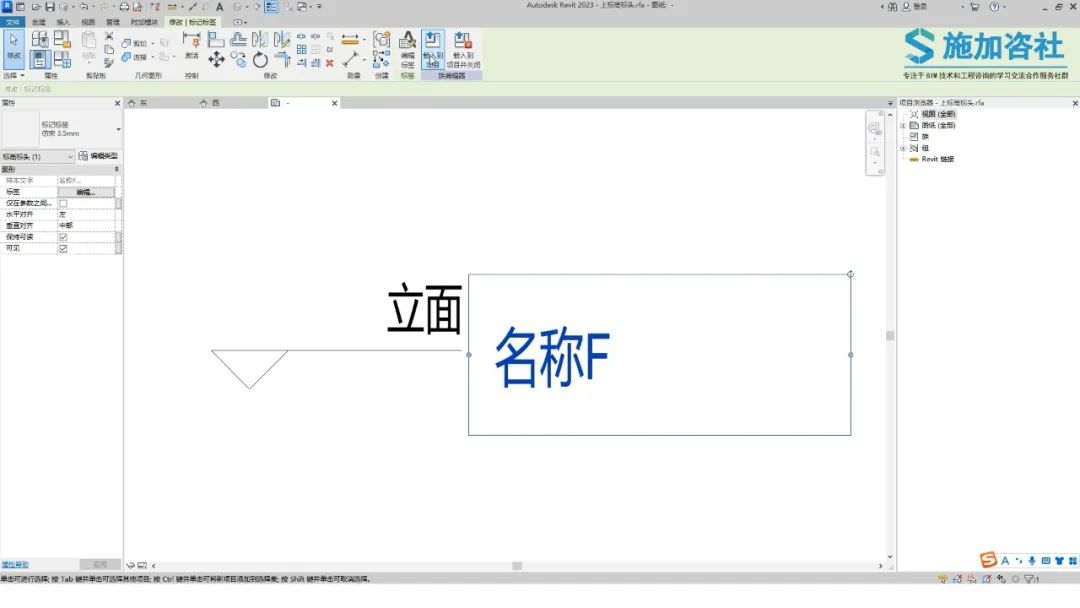
Task: Select the Families node in Project Browser
Action: pos(925,136)
